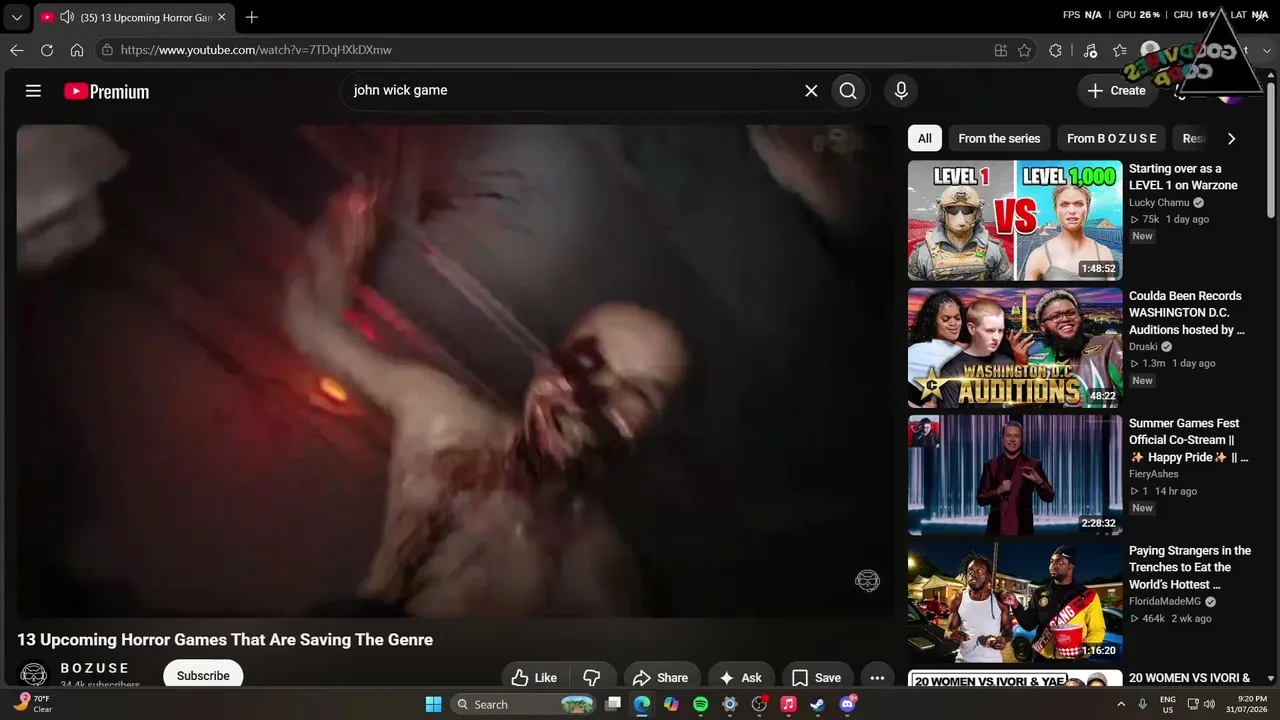This screenshot has width=1280, height=720.
Task: Show more filter chips with right arrow
Action: [x=1231, y=139]
